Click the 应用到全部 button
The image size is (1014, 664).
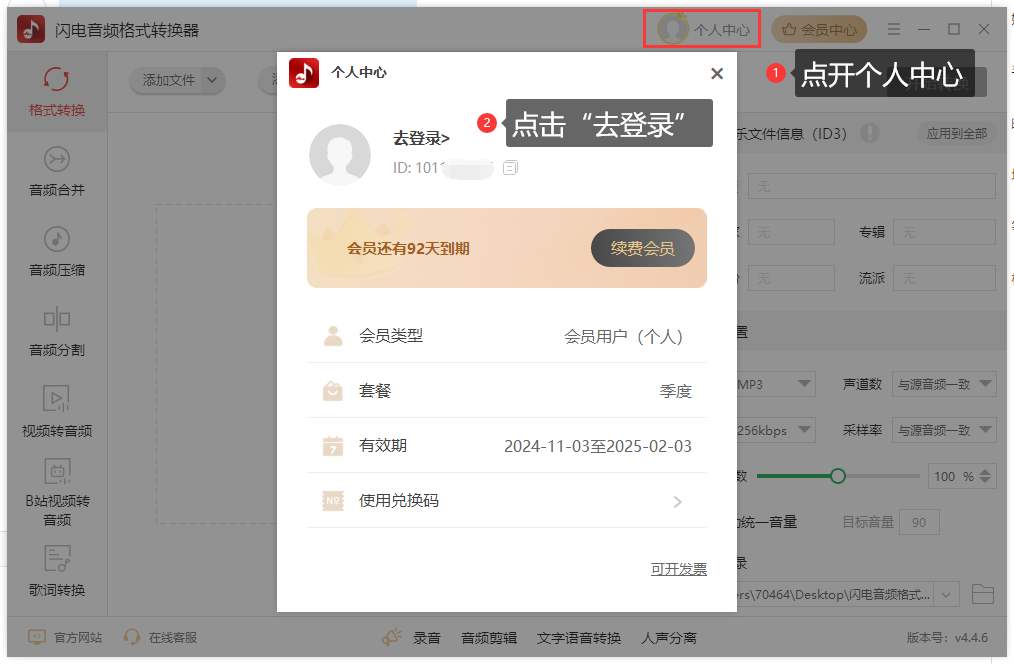[x=956, y=134]
